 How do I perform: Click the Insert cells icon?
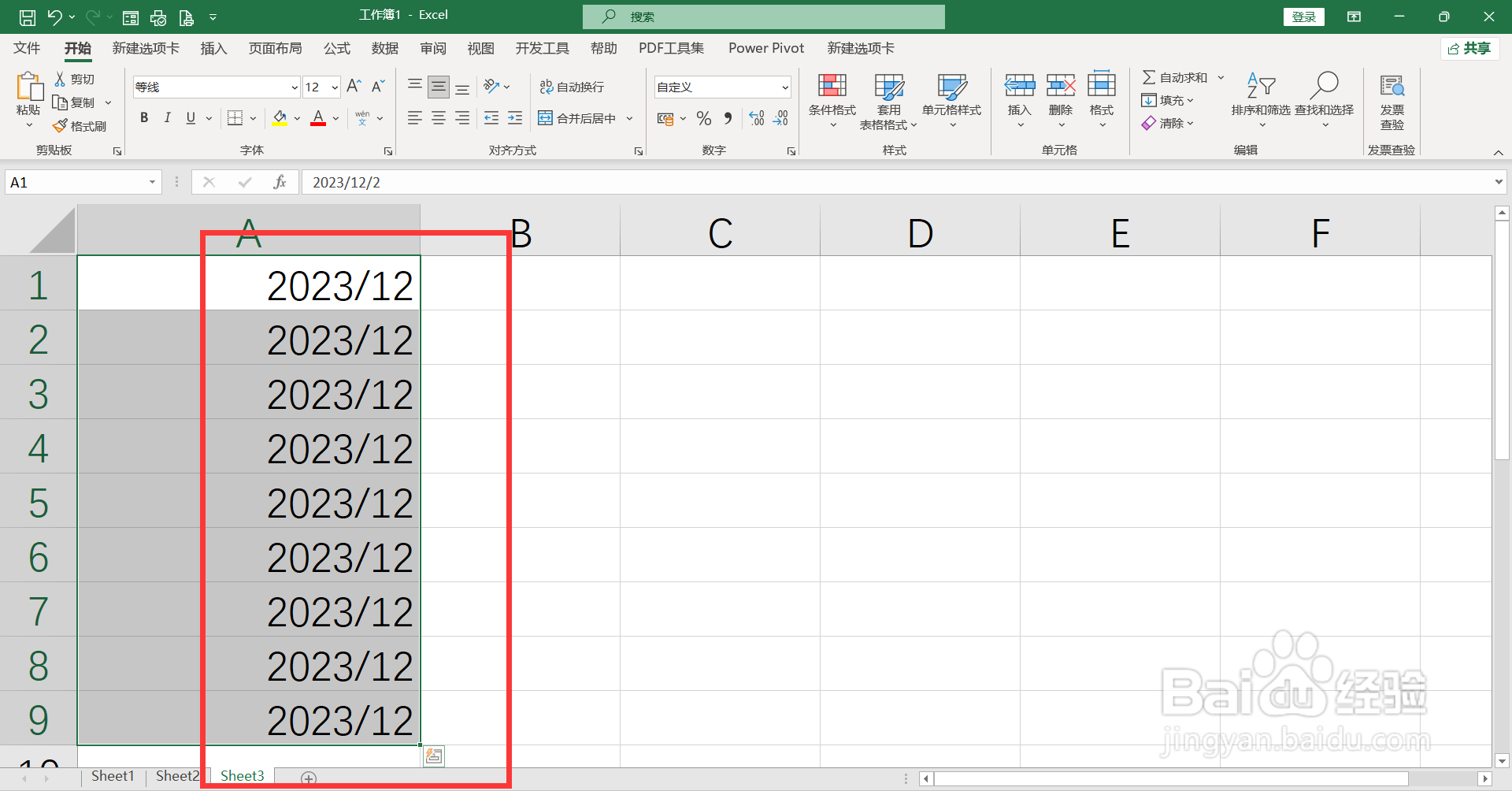(1020, 84)
